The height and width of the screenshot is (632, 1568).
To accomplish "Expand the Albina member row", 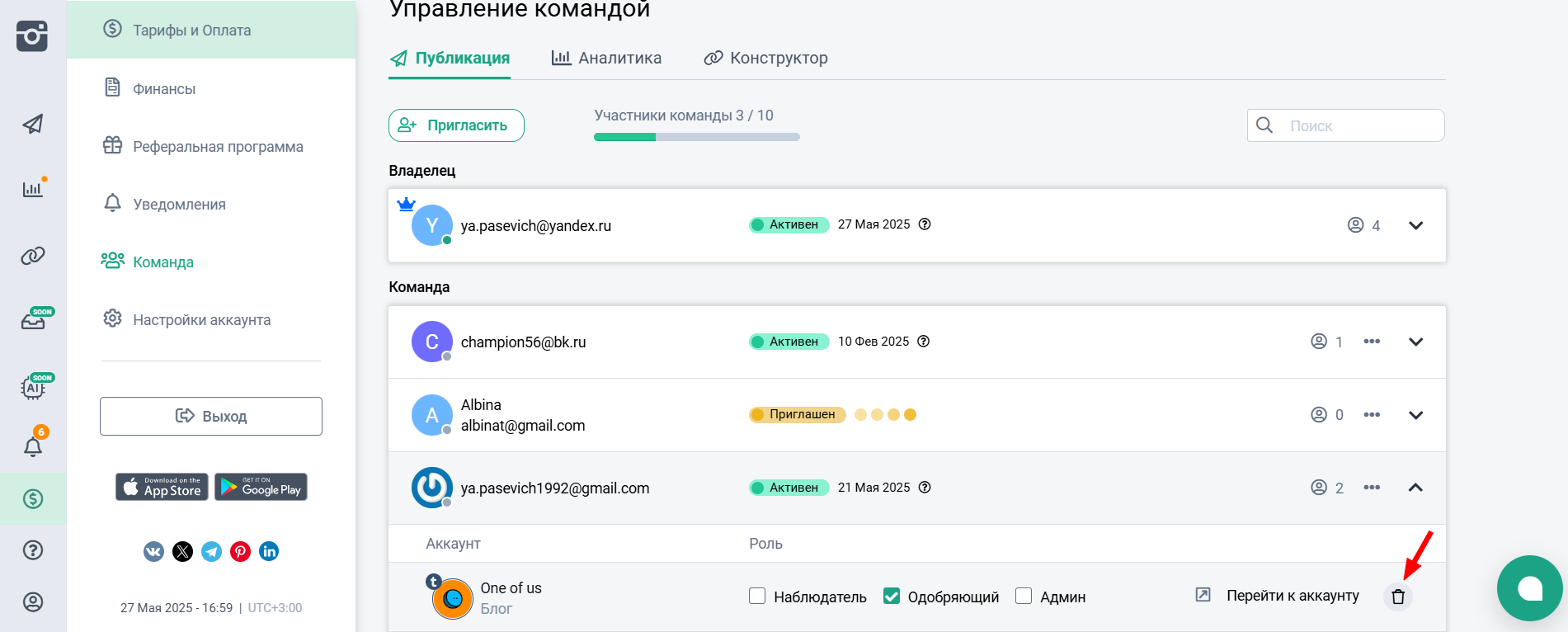I will click(1415, 415).
